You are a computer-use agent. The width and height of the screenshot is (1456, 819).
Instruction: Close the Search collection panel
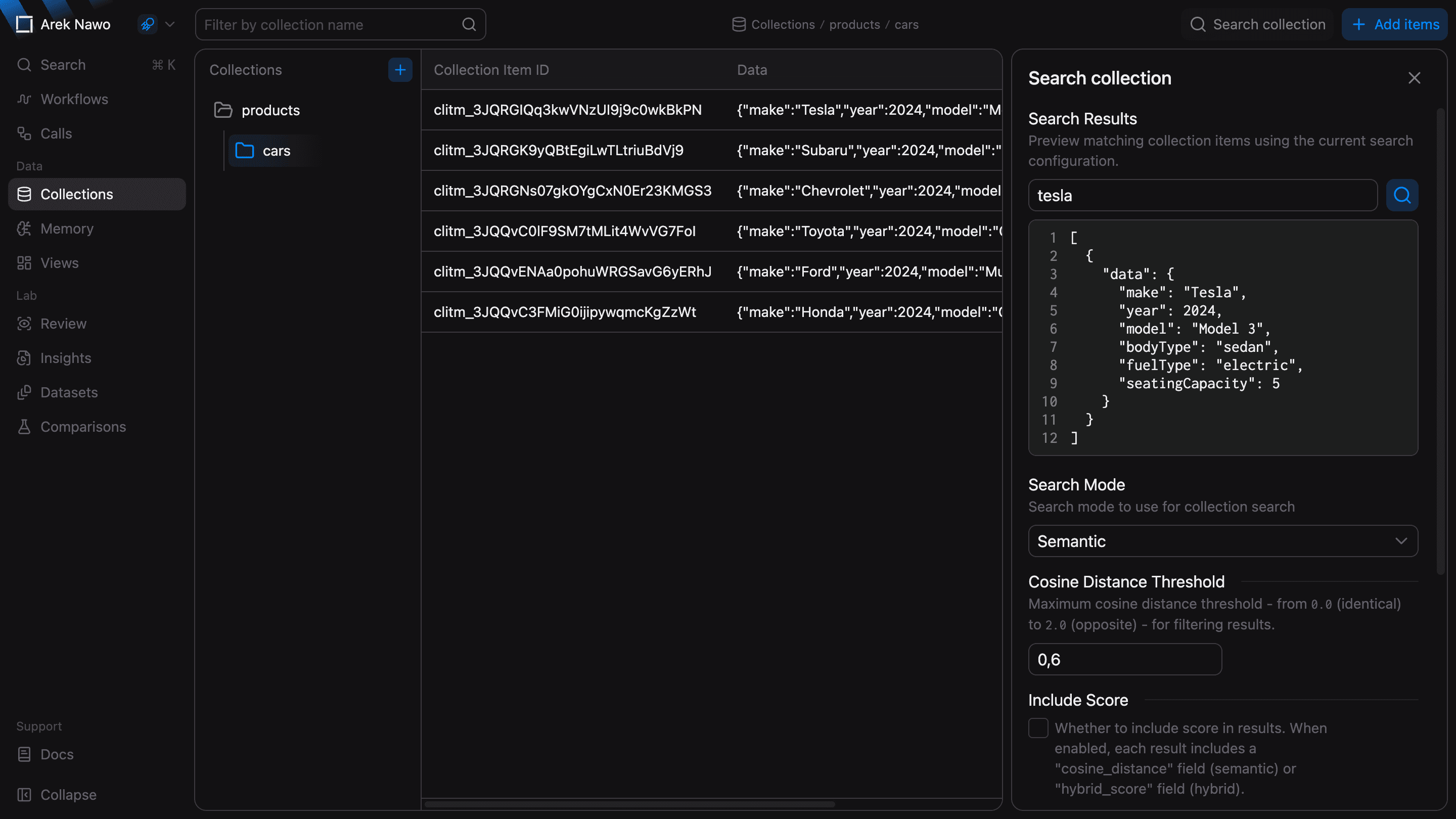tap(1414, 78)
